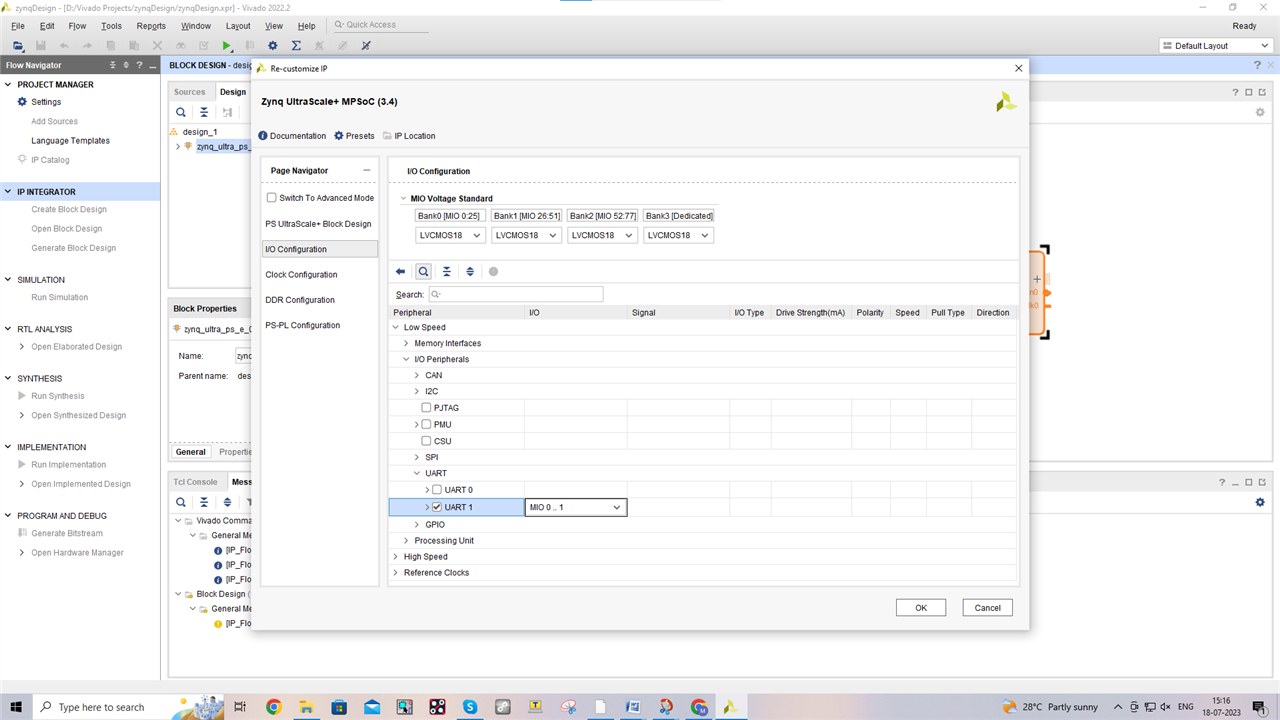Switch to the Tcl Console tab

point(195,482)
